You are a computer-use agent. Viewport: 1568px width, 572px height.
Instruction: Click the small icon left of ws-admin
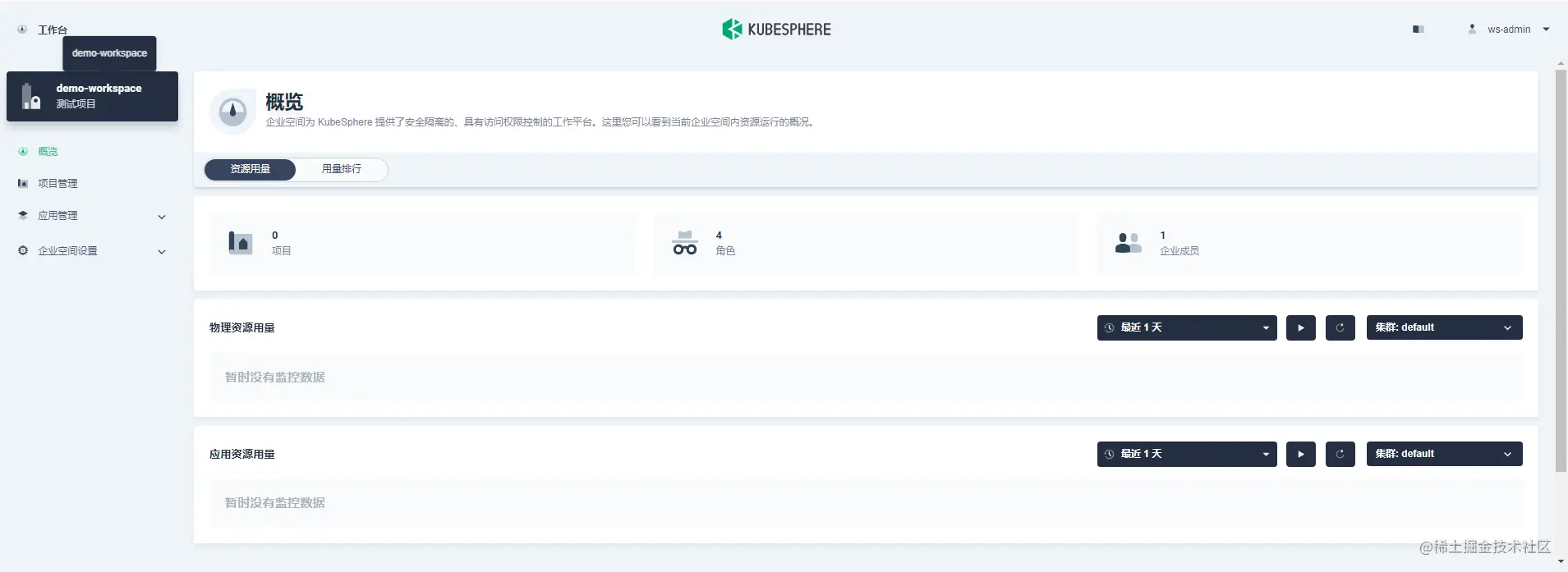click(1472, 30)
